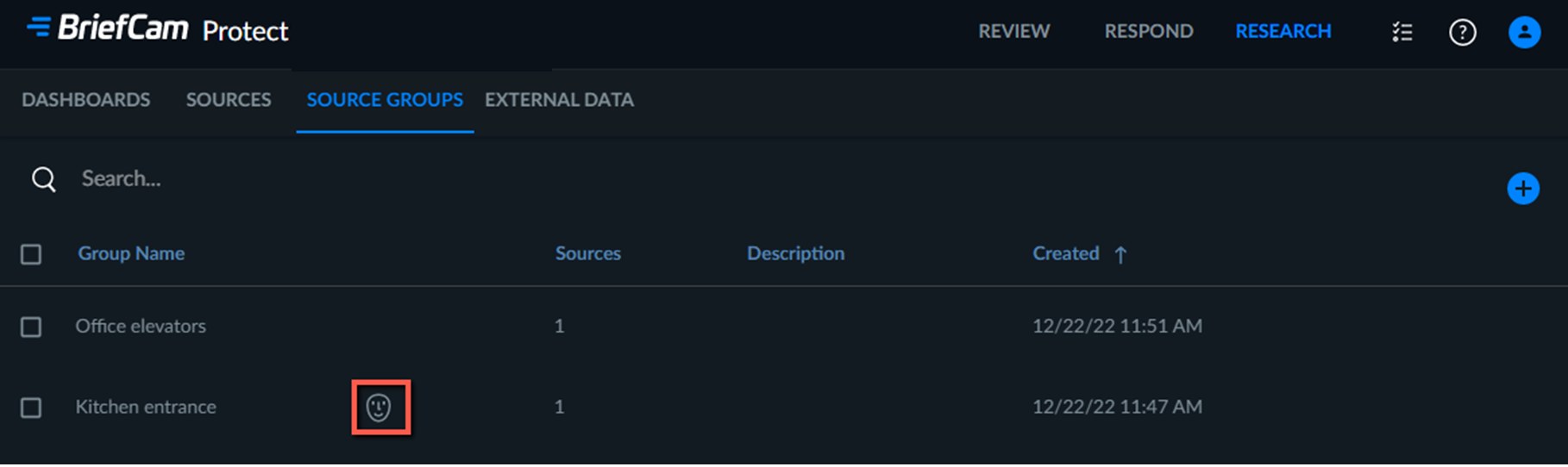Image resolution: width=1568 pixels, height=467 pixels.
Task: Open the Office elevators group
Action: (141, 327)
